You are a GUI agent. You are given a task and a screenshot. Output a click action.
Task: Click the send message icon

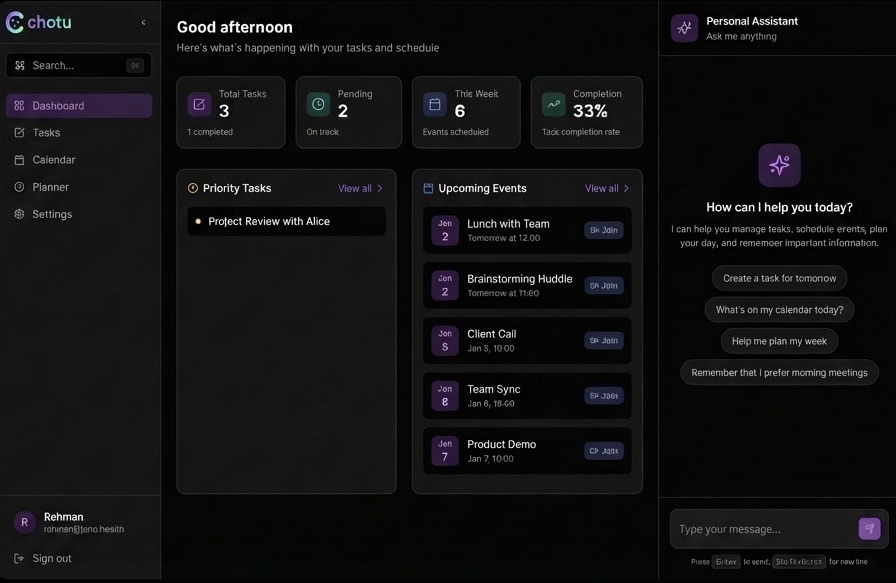[869, 528]
